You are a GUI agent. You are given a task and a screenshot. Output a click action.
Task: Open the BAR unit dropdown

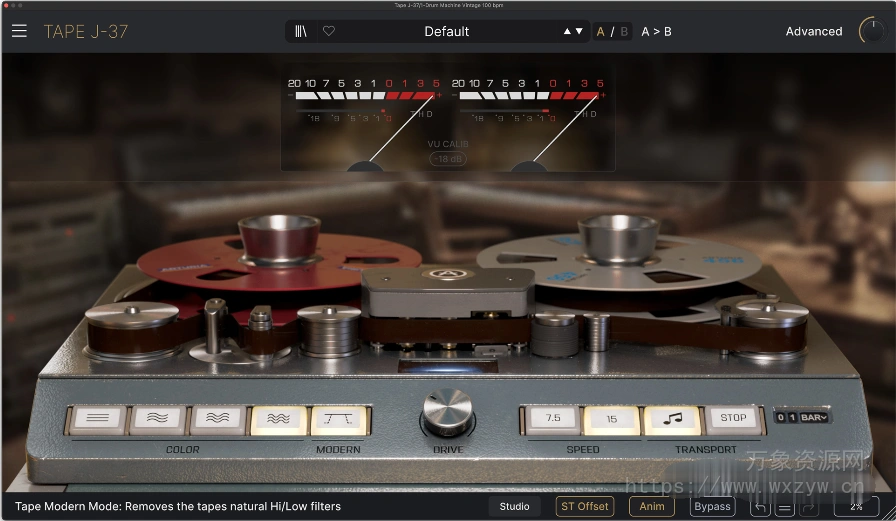(814, 417)
